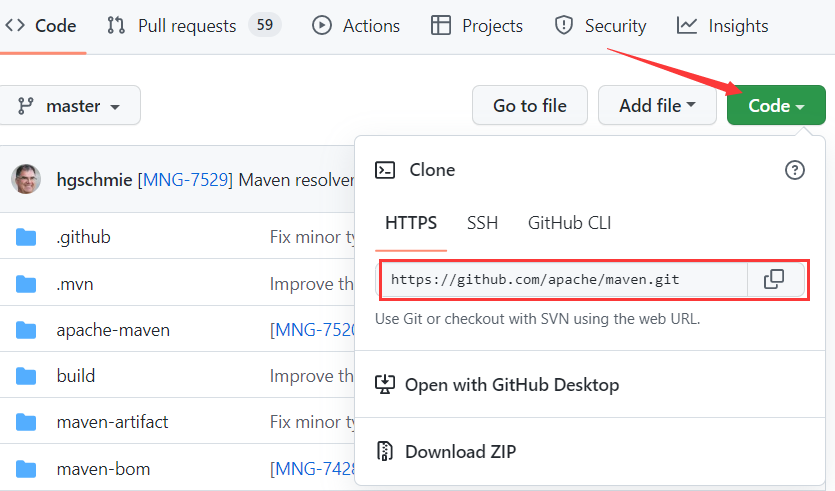
Task: Click the Download ZIP archive icon
Action: 385,451
